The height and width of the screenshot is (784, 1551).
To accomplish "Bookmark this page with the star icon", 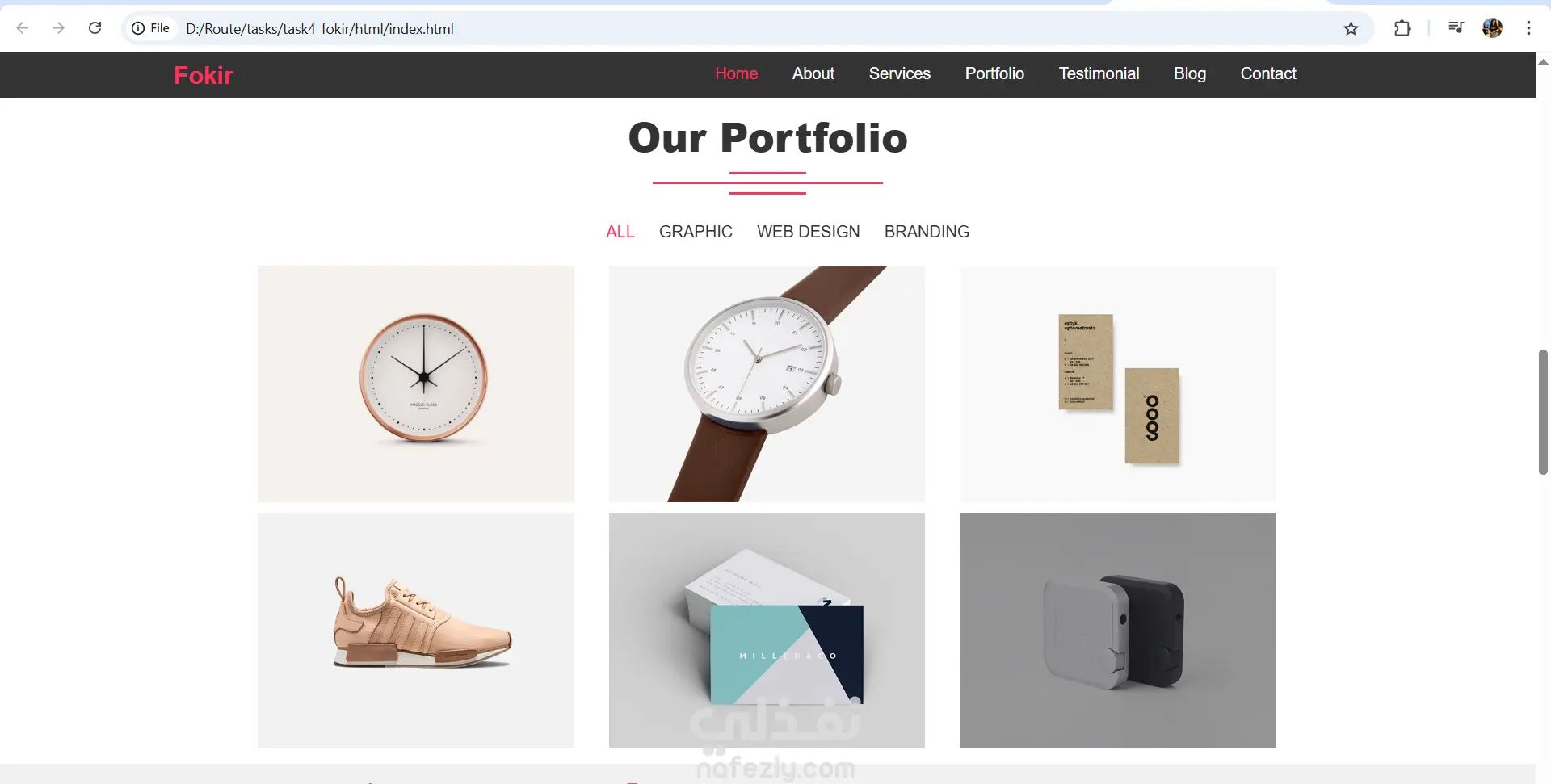I will 1351,28.
